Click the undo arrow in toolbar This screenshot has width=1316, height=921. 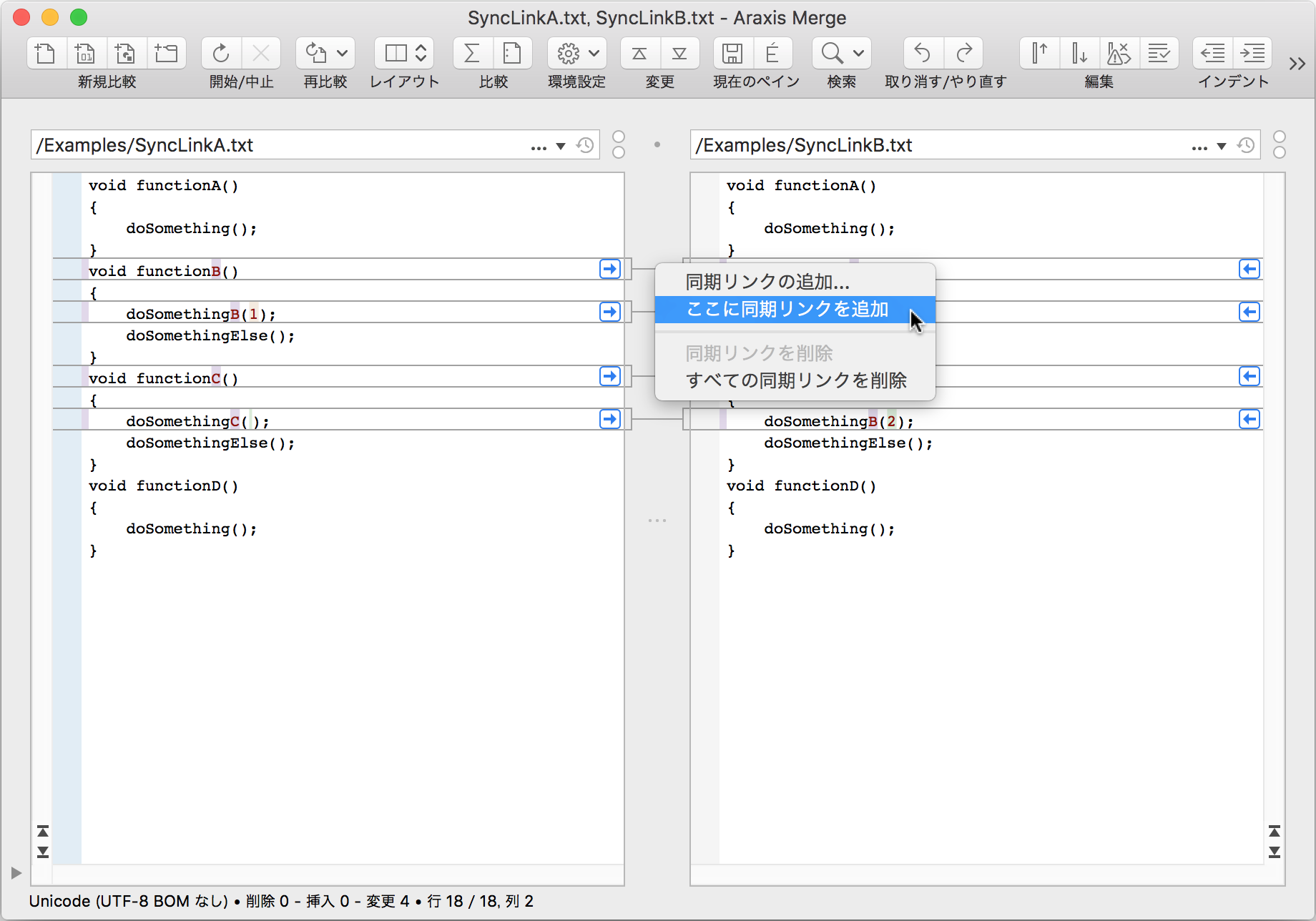click(x=923, y=53)
